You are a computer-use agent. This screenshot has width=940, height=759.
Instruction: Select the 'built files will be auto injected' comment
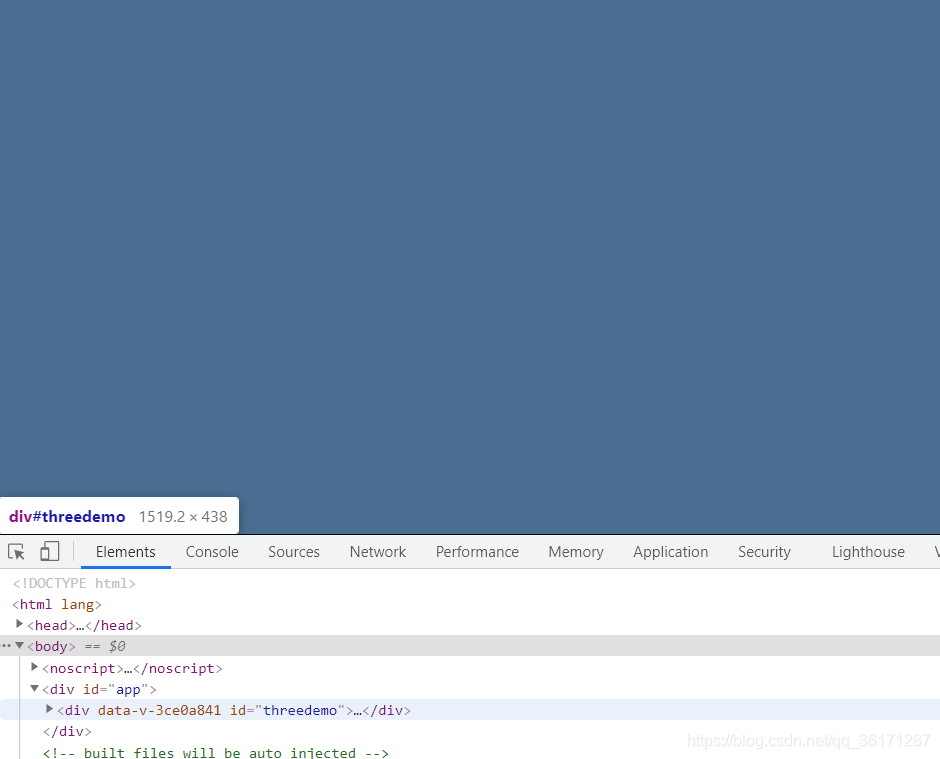pos(216,752)
